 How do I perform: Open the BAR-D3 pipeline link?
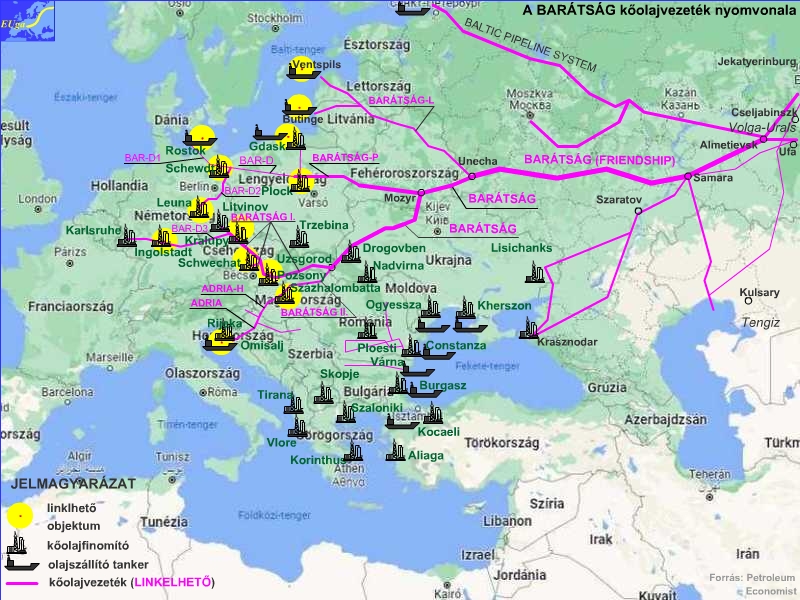pos(189,229)
